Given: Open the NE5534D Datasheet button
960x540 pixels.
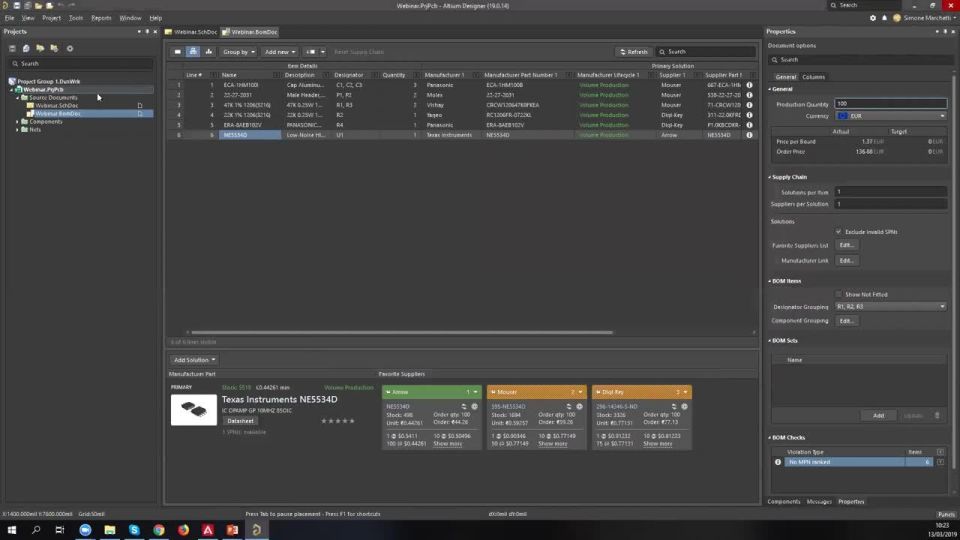Looking at the screenshot, I should coord(240,421).
